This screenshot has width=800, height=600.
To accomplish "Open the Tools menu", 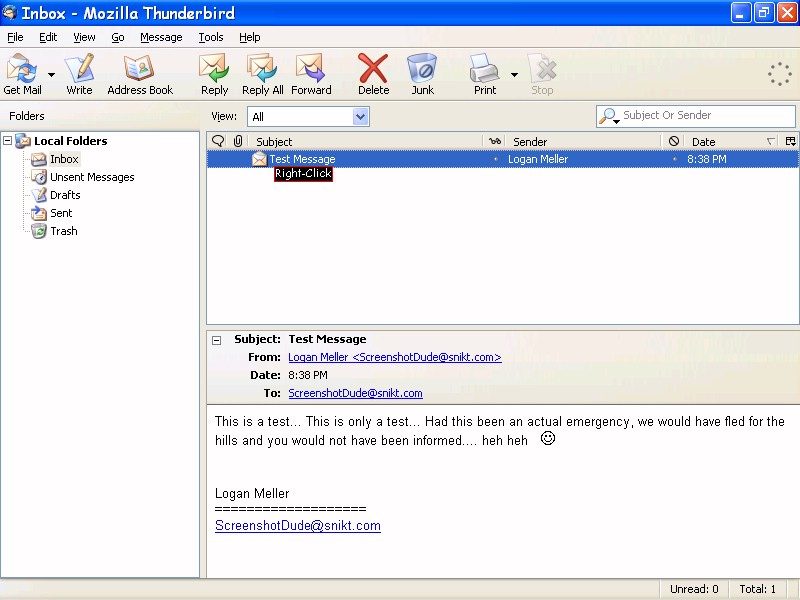I will pos(211,37).
